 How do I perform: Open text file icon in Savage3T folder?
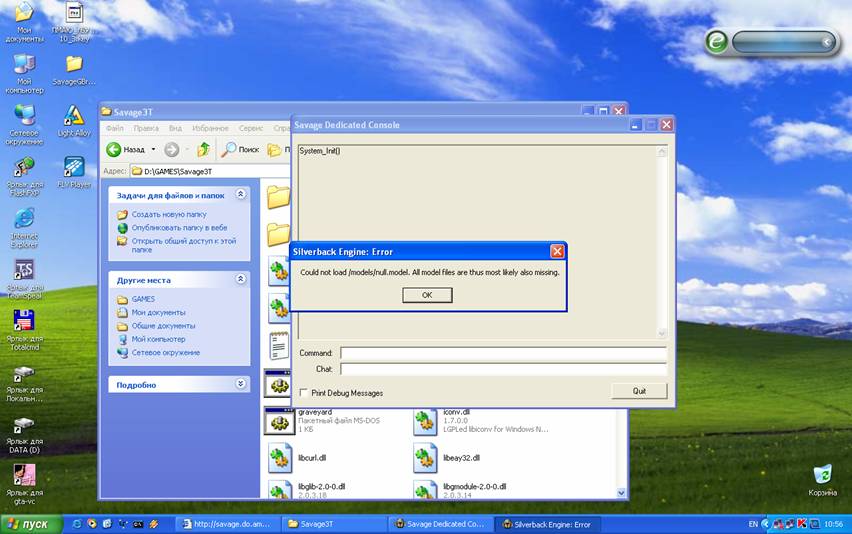tap(279, 346)
